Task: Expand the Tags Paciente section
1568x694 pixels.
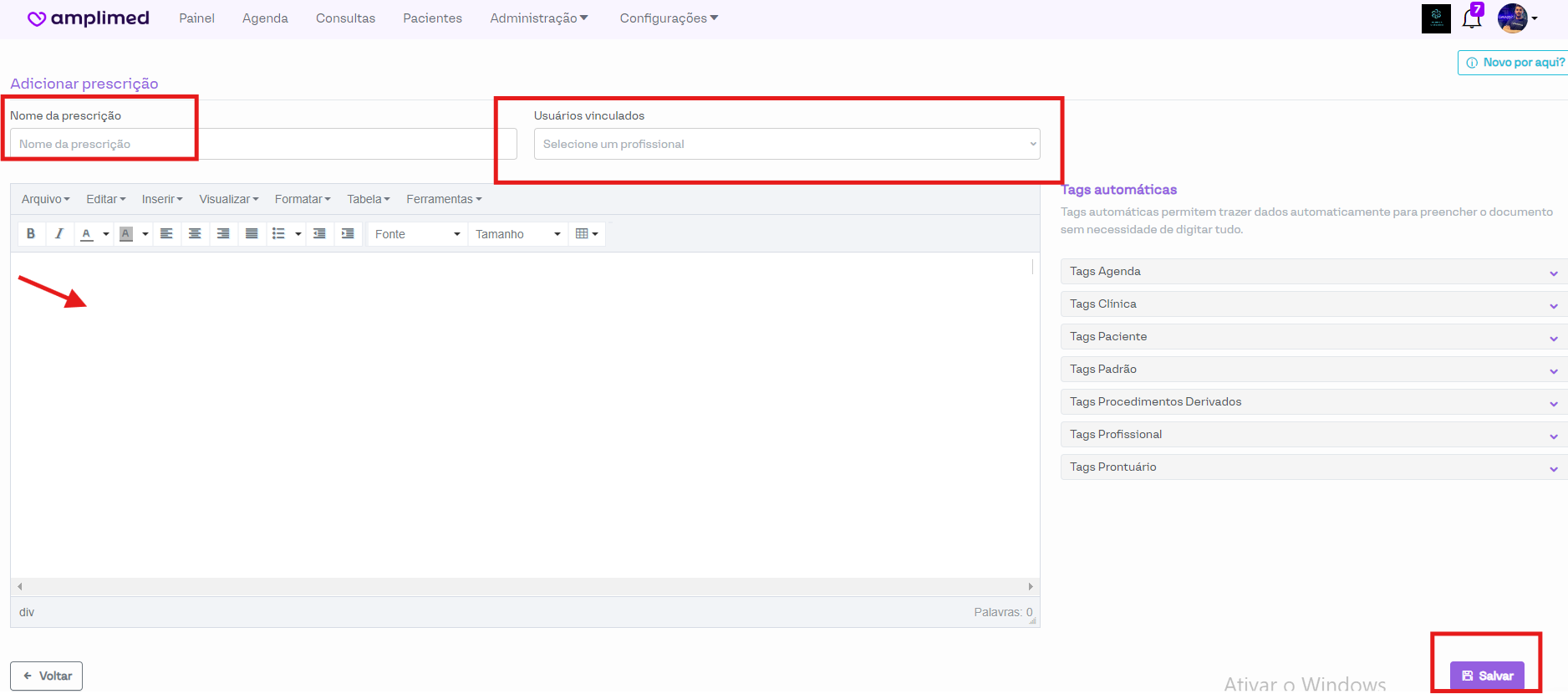Action: pos(1311,337)
